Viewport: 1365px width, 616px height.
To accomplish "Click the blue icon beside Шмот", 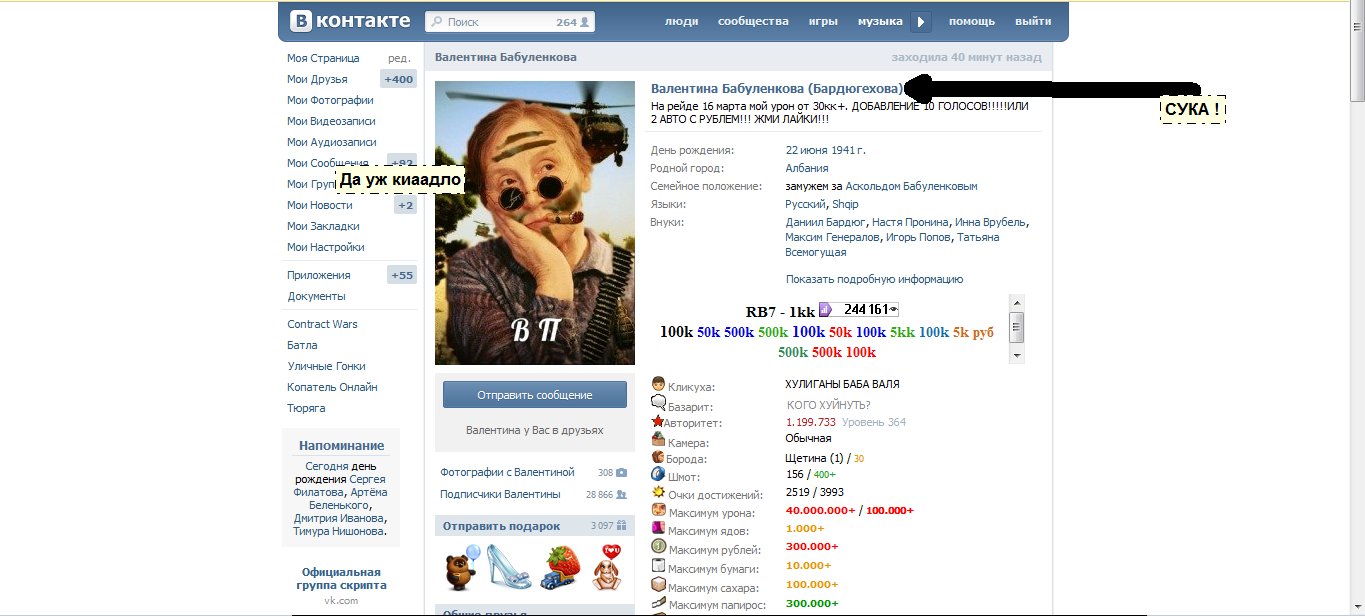I will [x=658, y=475].
